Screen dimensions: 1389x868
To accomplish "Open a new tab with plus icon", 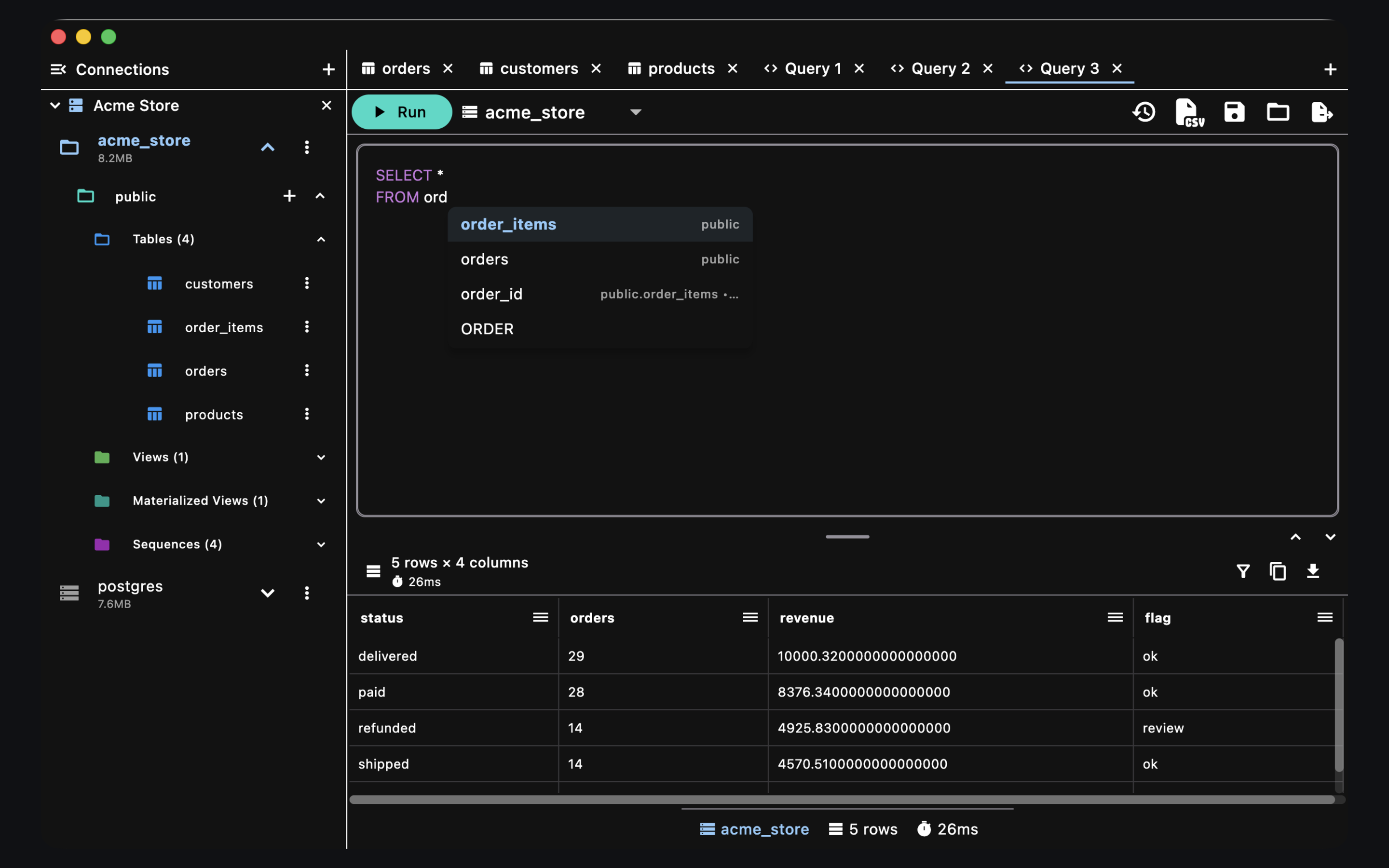I will pyautogui.click(x=1331, y=69).
